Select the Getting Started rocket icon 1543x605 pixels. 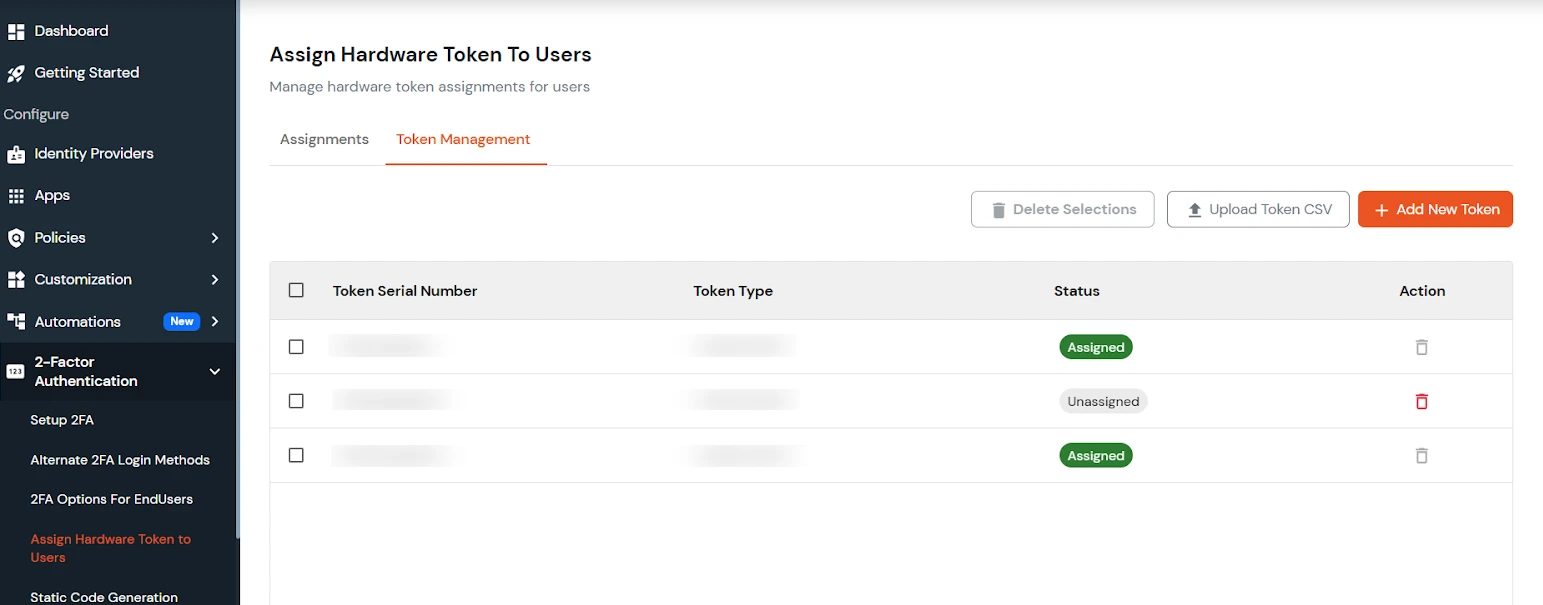pyautogui.click(x=18, y=72)
